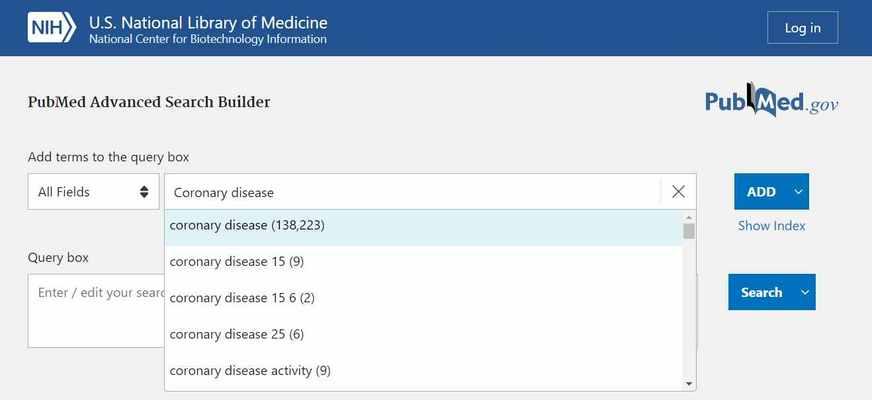Click the suggestion list scrollbar thumb
This screenshot has width=872, height=400.
coord(689,230)
